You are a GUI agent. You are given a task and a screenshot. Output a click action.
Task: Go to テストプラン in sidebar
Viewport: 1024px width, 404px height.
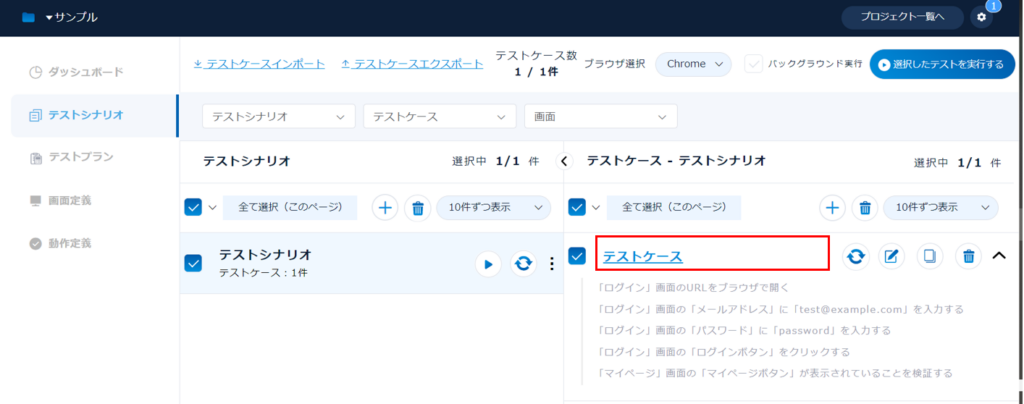point(80,157)
